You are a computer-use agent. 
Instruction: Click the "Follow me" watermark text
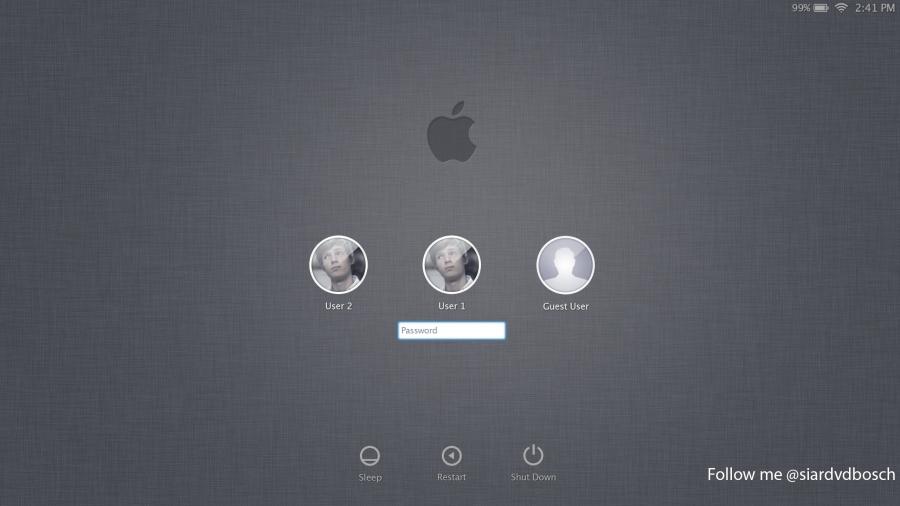(744, 475)
